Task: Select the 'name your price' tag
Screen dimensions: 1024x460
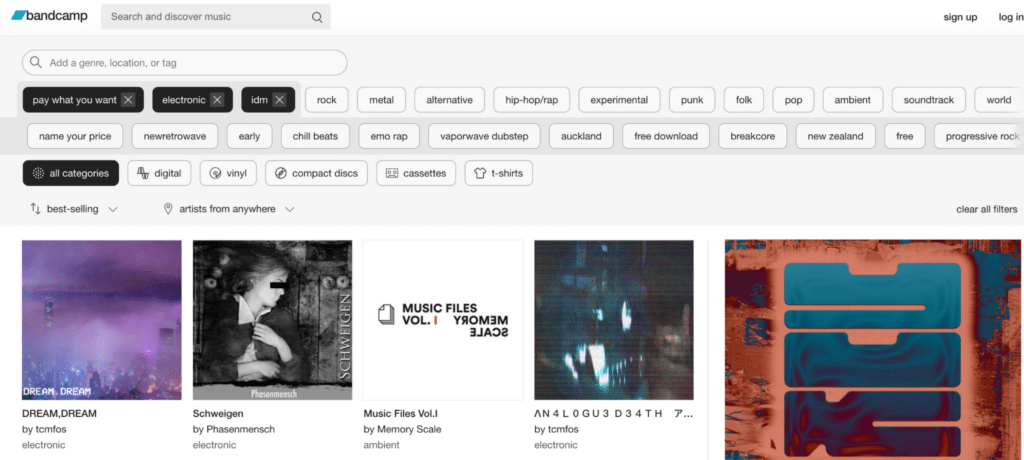Action: 75,137
